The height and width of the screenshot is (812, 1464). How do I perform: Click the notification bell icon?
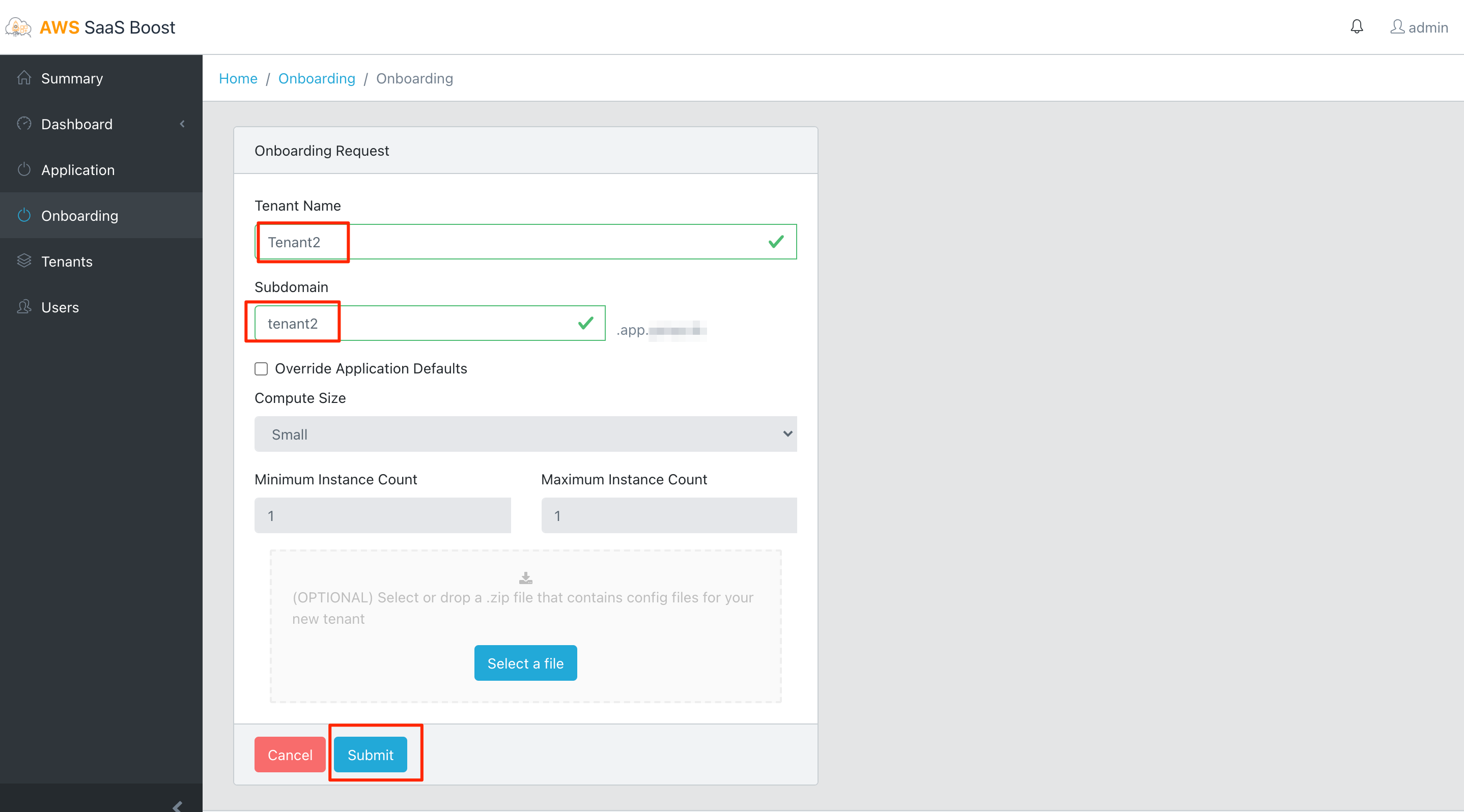click(x=1357, y=26)
